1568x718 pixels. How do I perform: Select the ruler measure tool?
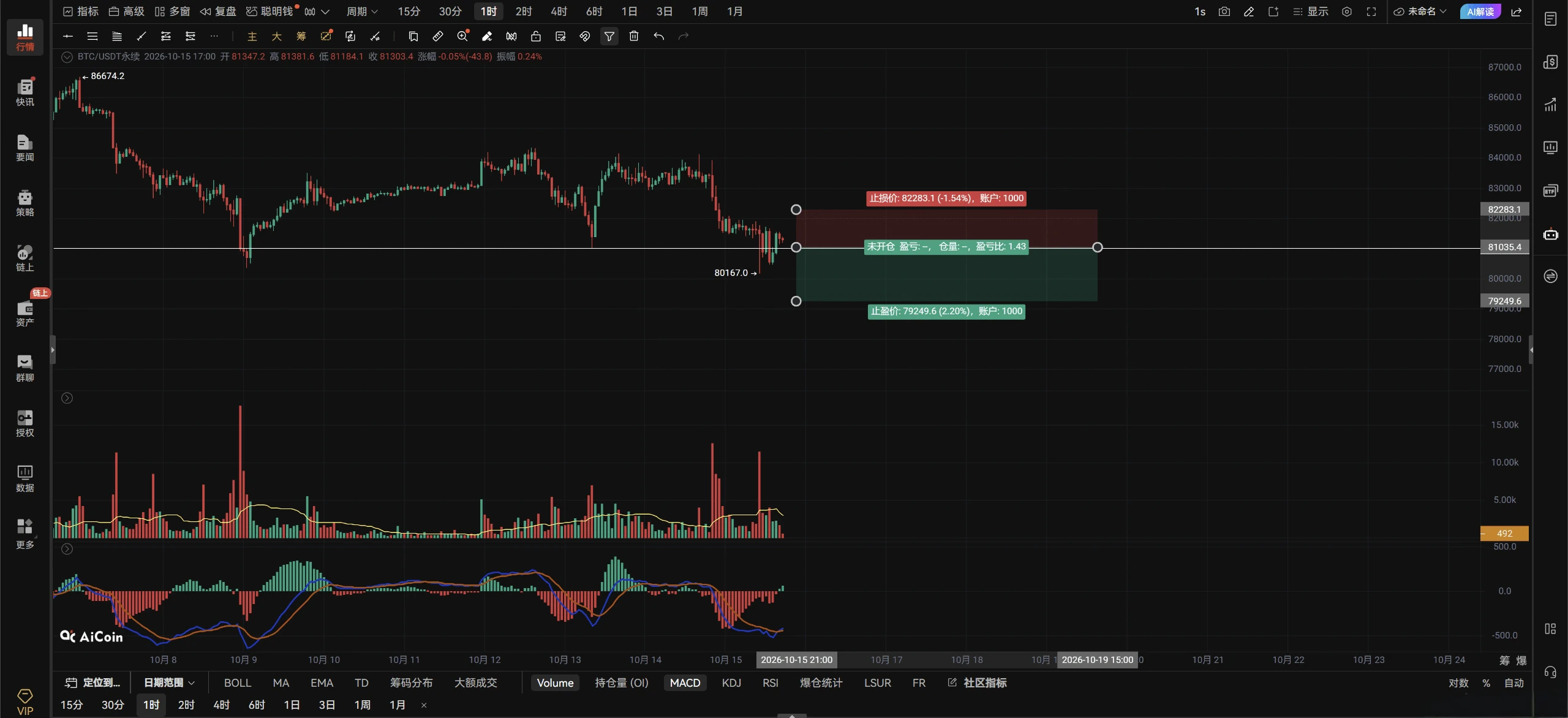[438, 37]
